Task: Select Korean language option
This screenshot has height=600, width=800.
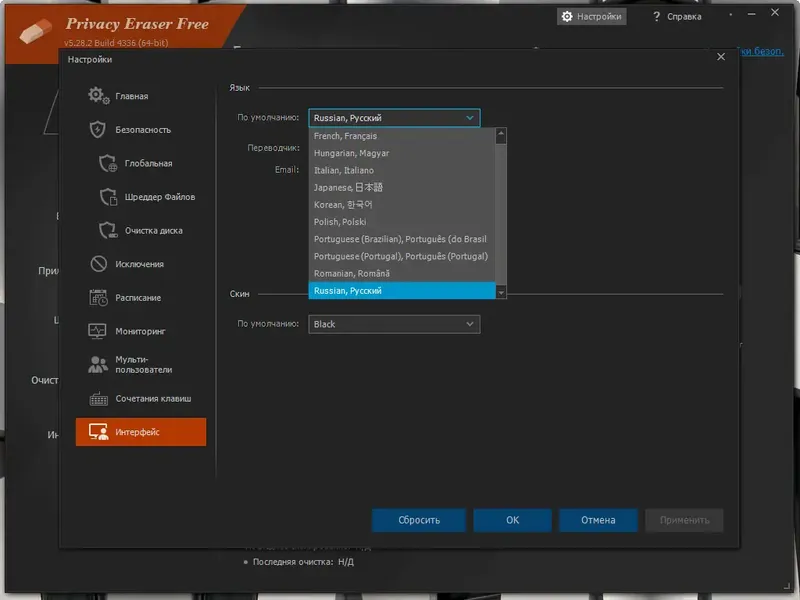Action: coord(402,205)
